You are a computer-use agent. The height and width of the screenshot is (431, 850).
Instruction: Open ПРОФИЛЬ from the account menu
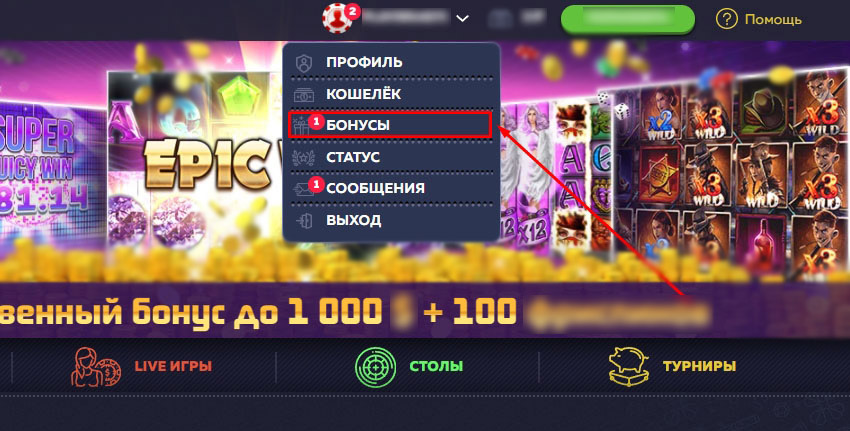[364, 62]
